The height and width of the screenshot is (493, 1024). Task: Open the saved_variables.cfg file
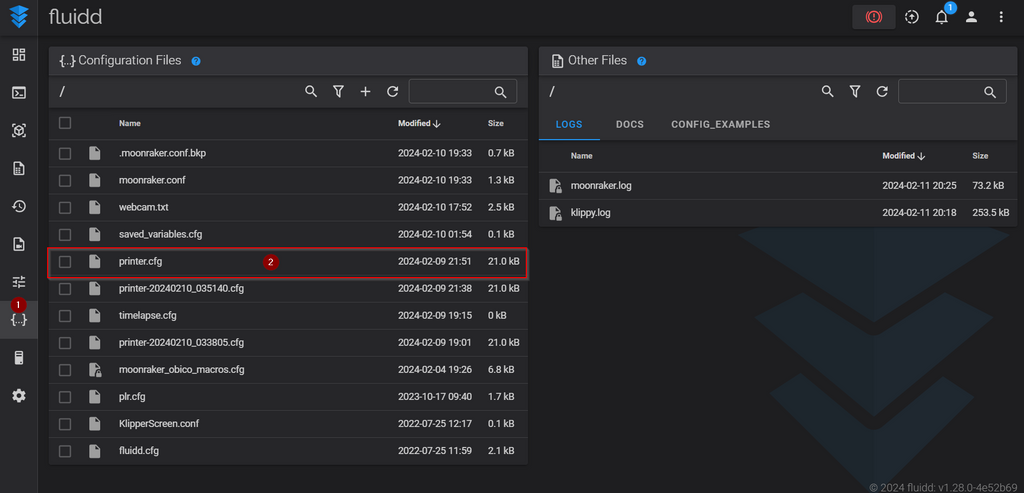tap(288, 234)
